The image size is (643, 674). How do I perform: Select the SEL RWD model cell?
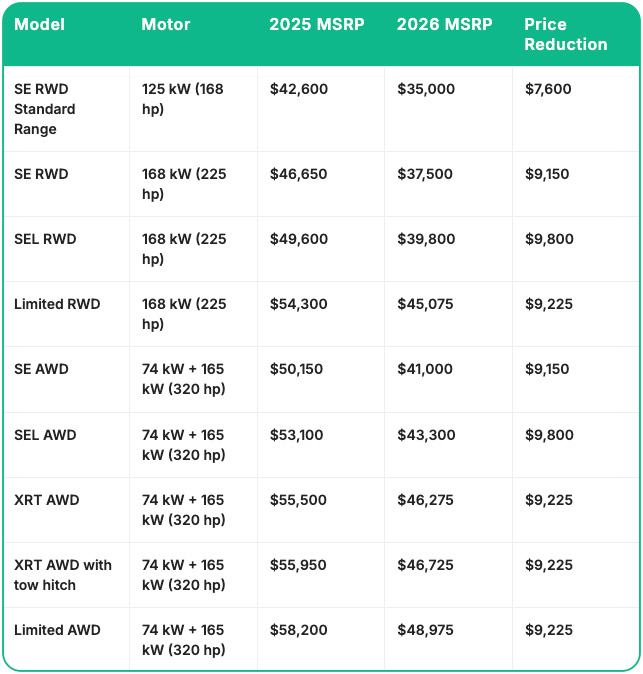(x=45, y=239)
